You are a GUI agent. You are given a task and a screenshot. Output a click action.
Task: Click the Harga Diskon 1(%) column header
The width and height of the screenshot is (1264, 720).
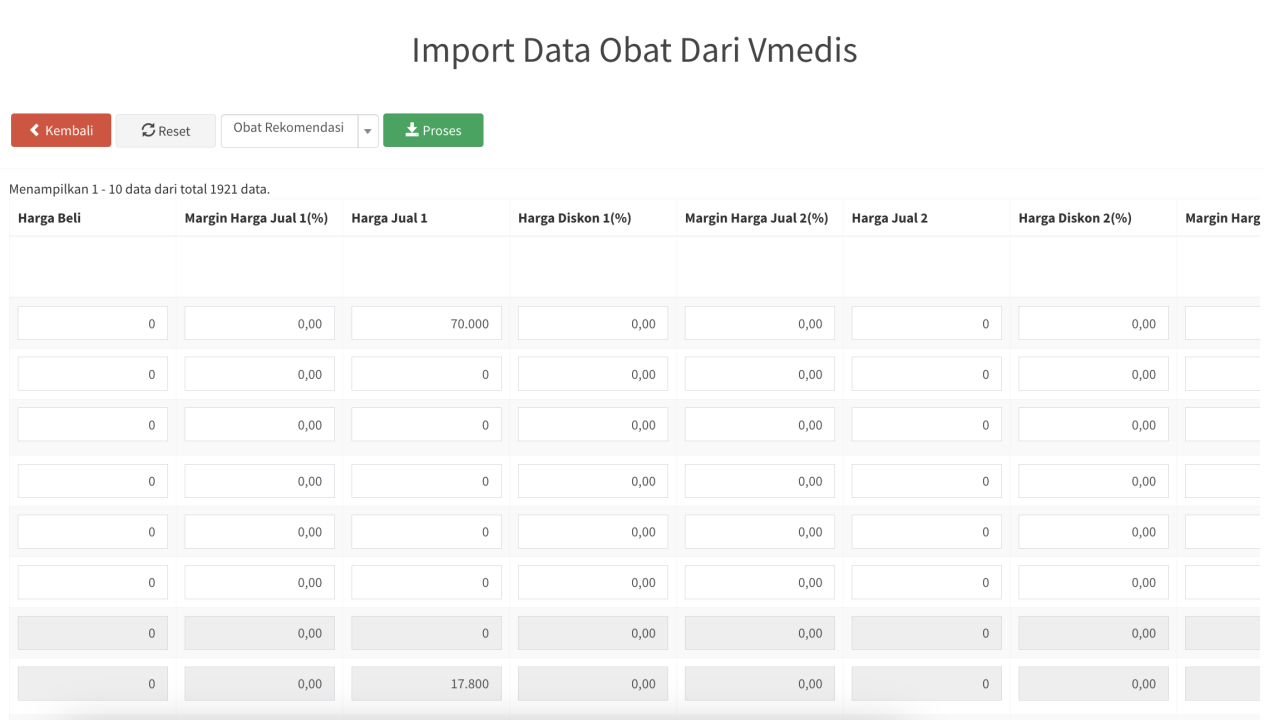(x=574, y=218)
